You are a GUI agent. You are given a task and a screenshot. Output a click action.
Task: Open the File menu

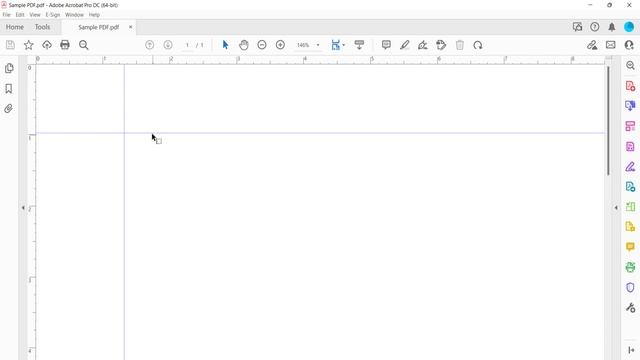point(7,15)
